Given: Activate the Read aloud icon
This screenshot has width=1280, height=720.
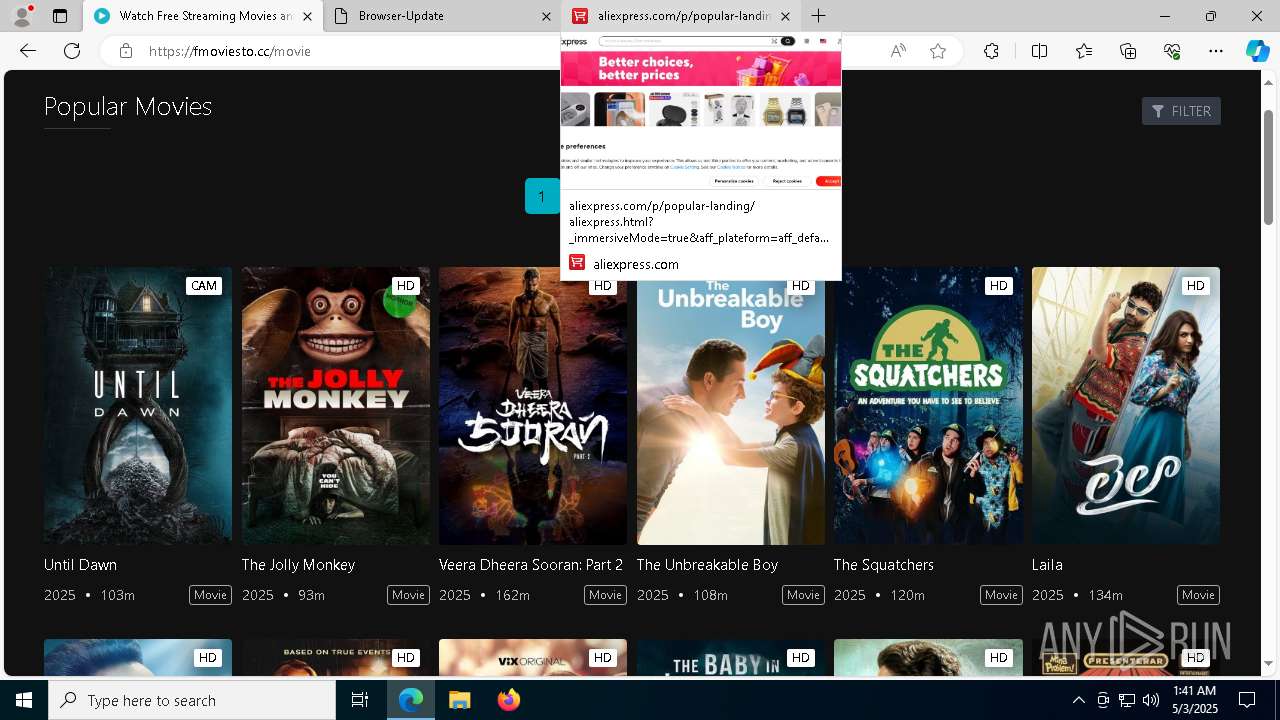Looking at the screenshot, I should pyautogui.click(x=898, y=51).
